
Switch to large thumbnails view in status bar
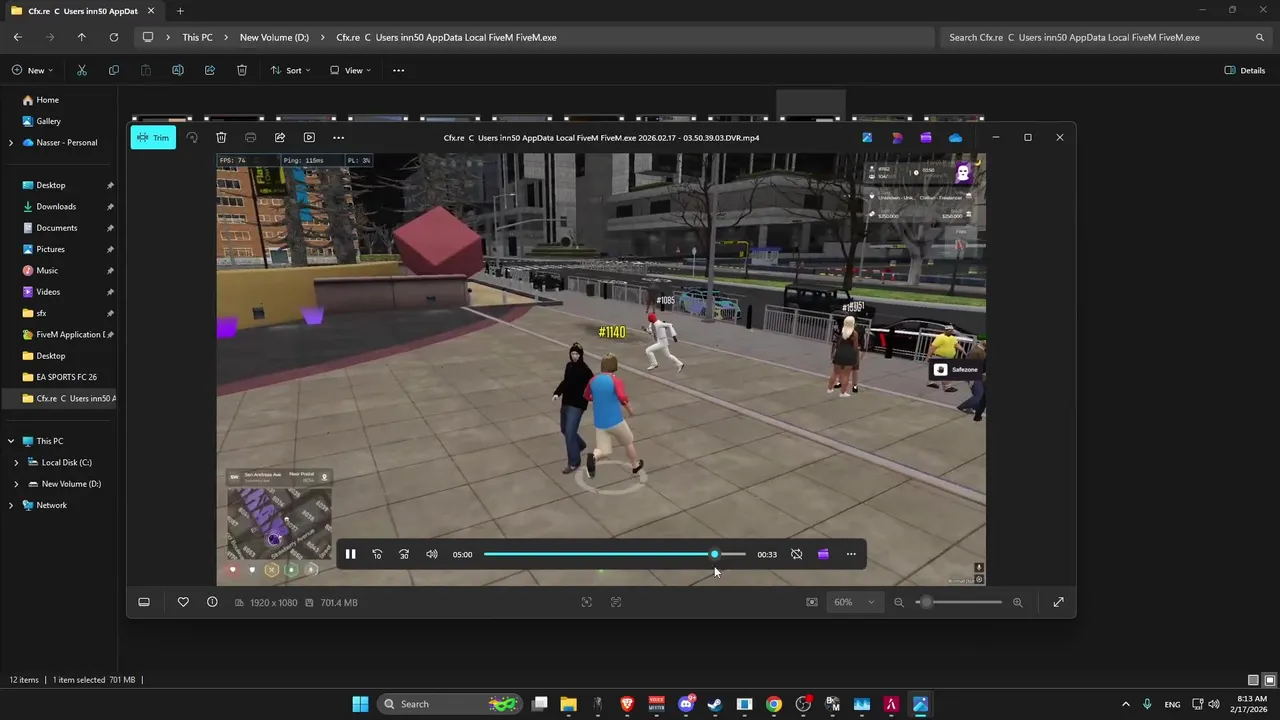1268,680
